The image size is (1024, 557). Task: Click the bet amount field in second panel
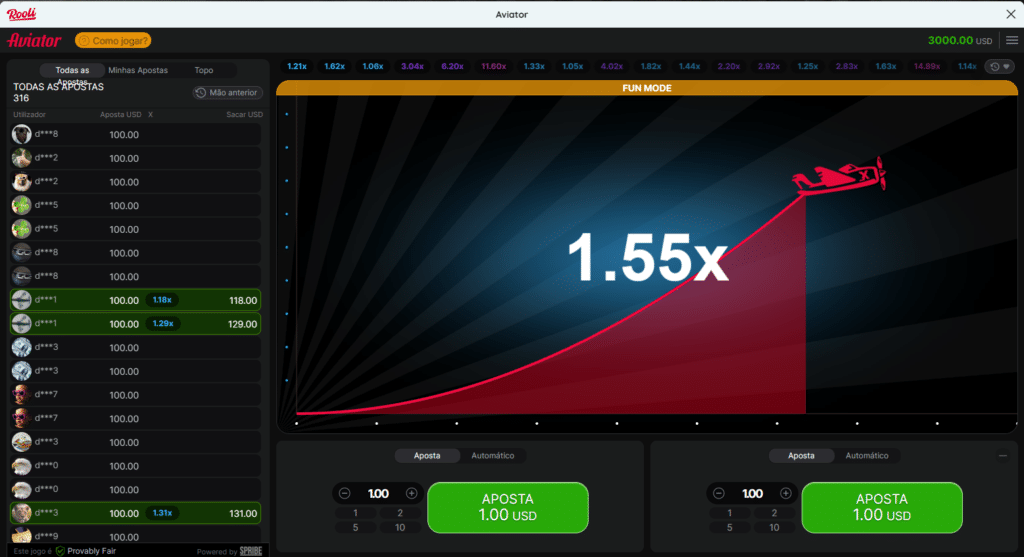click(x=752, y=494)
